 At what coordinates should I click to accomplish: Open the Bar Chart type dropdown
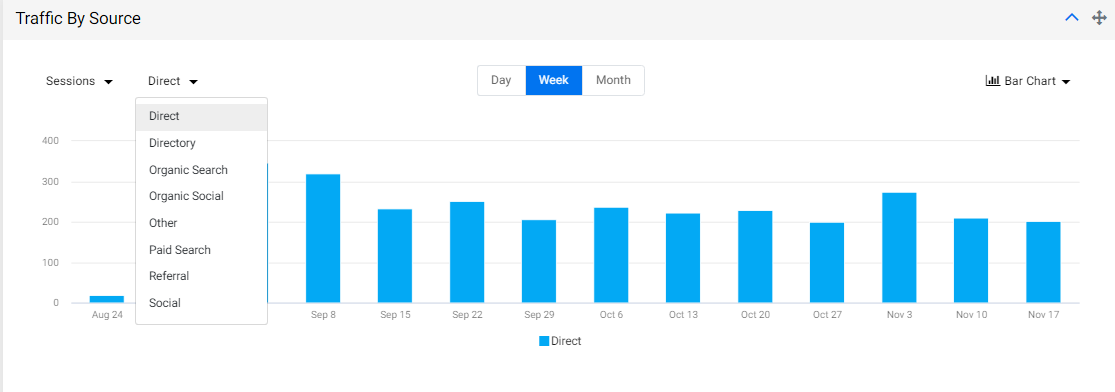click(x=1028, y=81)
